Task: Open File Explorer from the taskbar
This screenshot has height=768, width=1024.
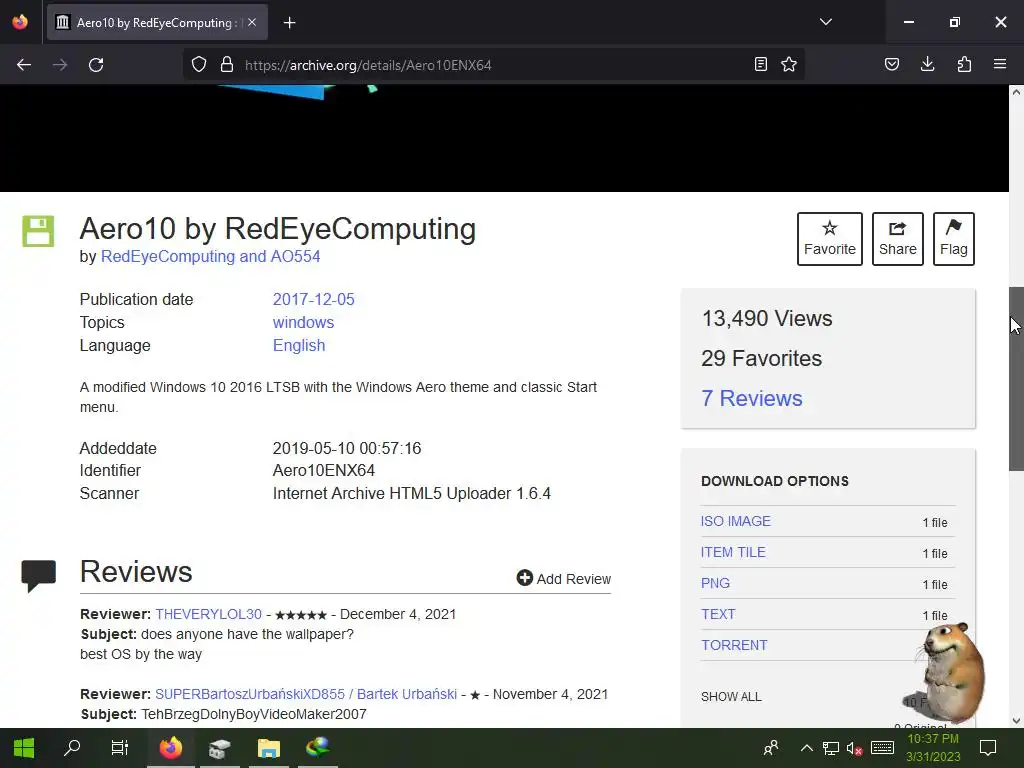Action: coord(268,748)
